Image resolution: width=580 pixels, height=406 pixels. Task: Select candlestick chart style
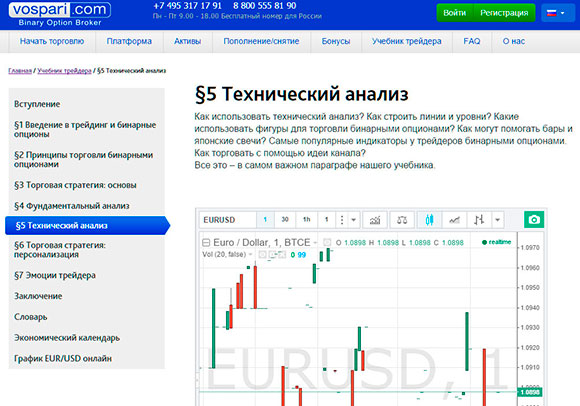click(x=429, y=220)
